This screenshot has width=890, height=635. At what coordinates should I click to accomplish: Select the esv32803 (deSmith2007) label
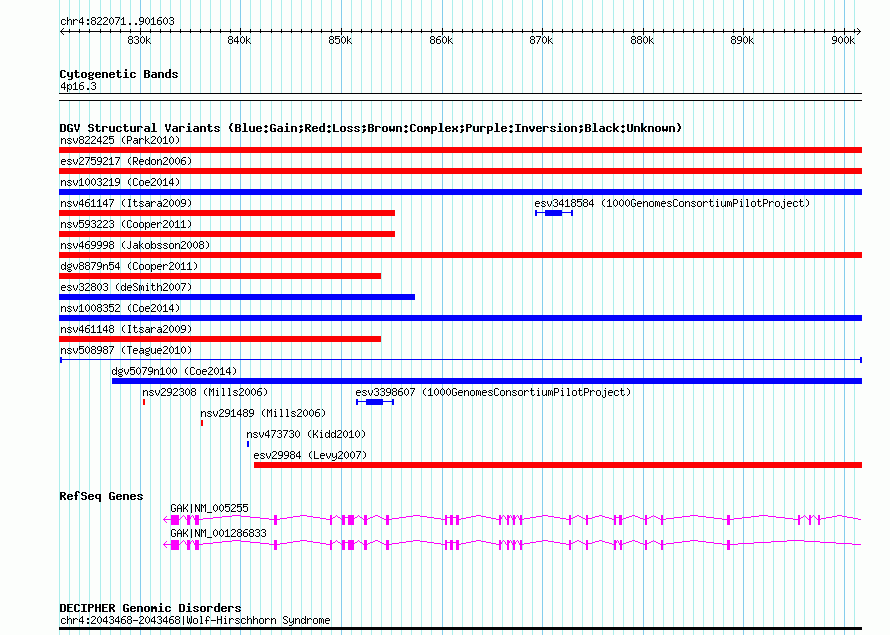(x=126, y=287)
